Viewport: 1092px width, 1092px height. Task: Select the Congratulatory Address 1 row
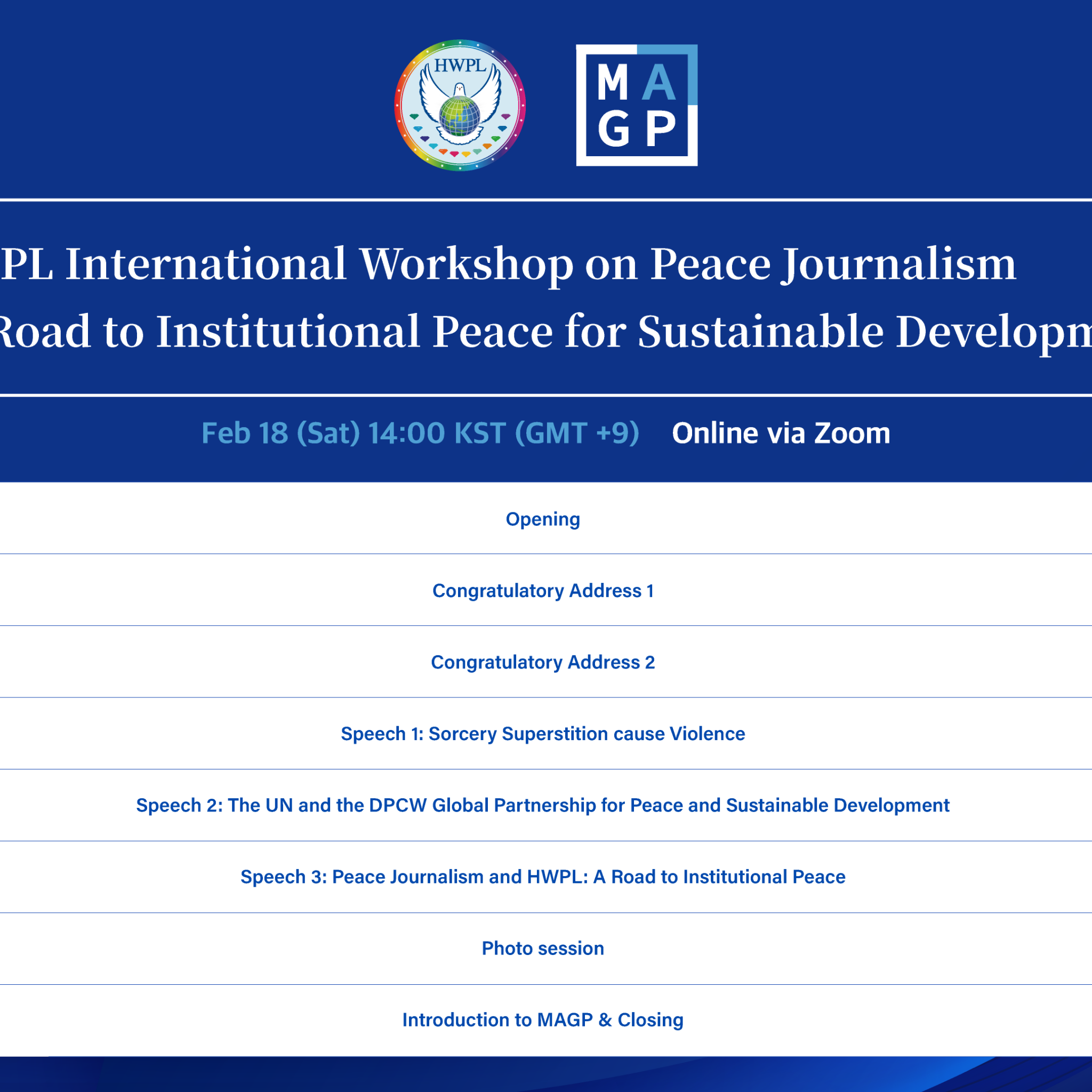click(x=543, y=591)
